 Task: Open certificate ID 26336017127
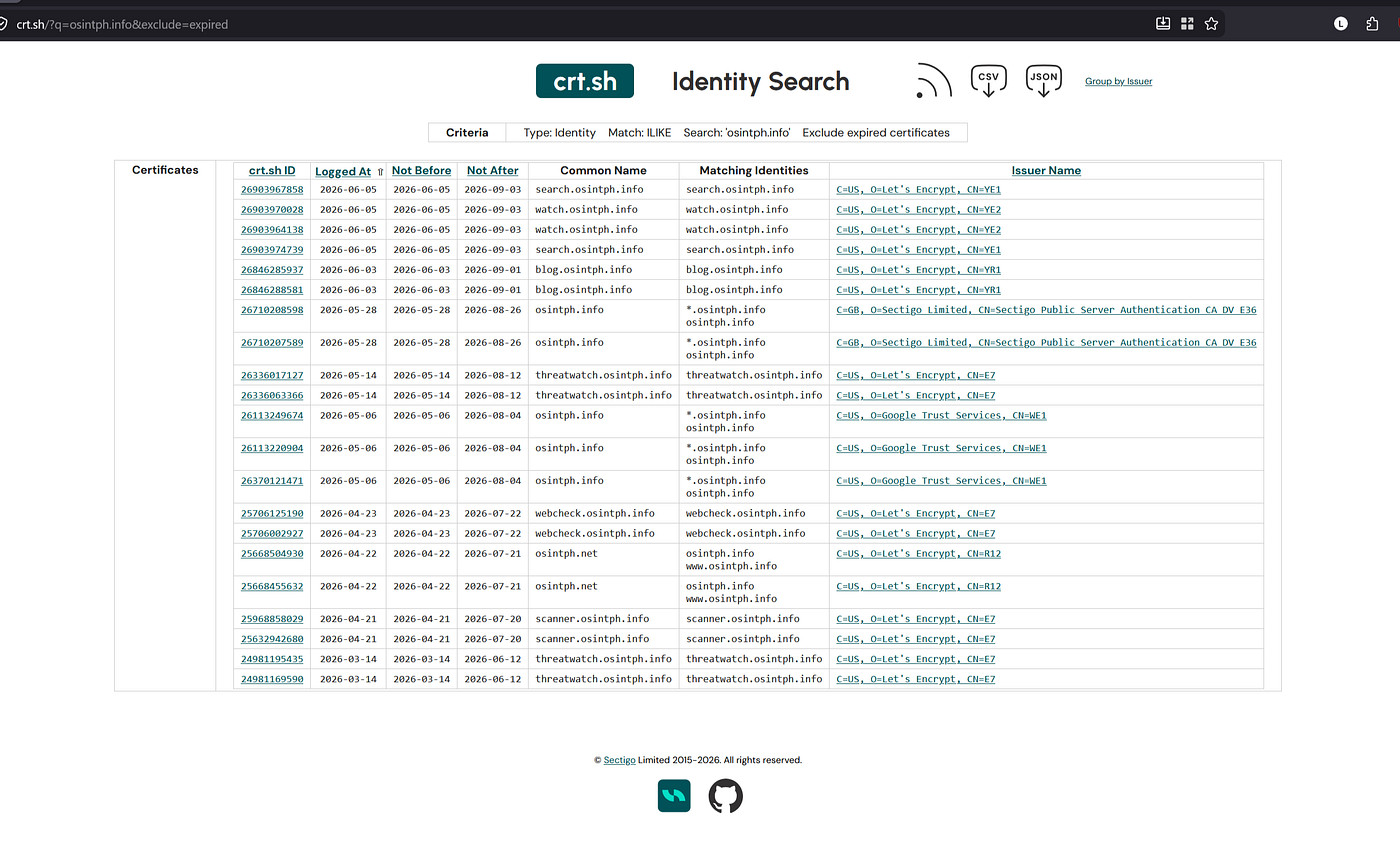pyautogui.click(x=272, y=376)
